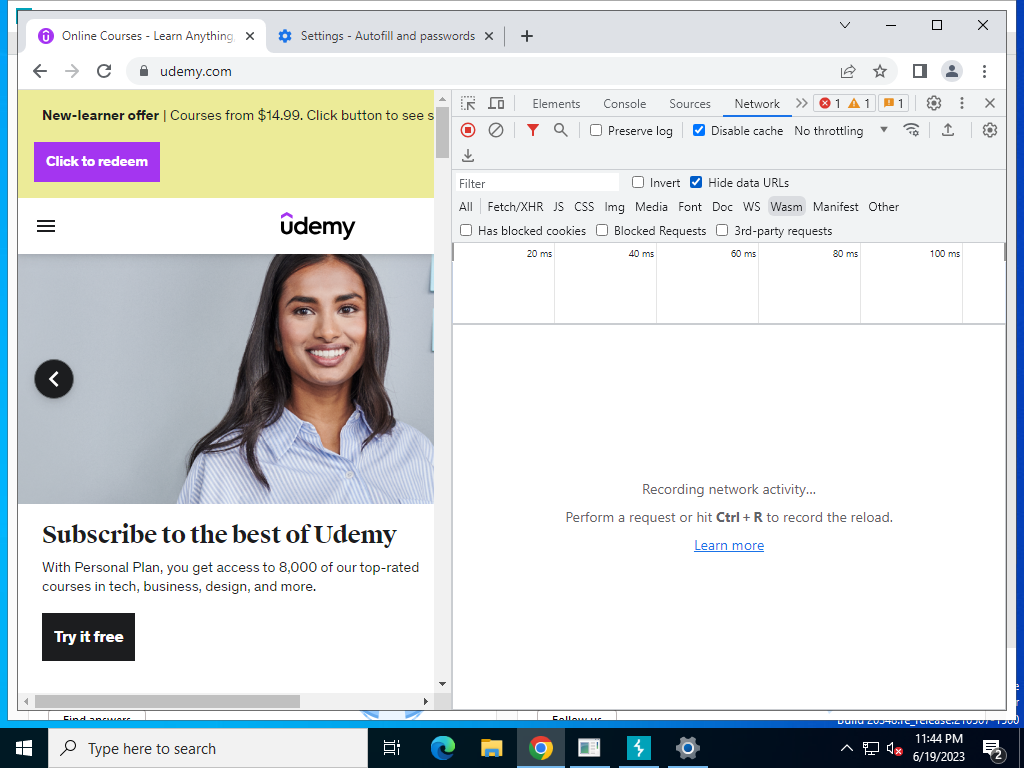Image resolution: width=1024 pixels, height=768 pixels.
Task: Close the DevTools panel
Action: tap(990, 103)
